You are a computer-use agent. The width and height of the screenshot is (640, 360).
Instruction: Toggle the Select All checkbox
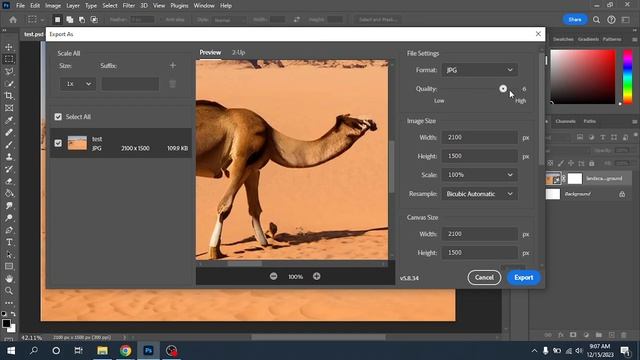click(58, 117)
